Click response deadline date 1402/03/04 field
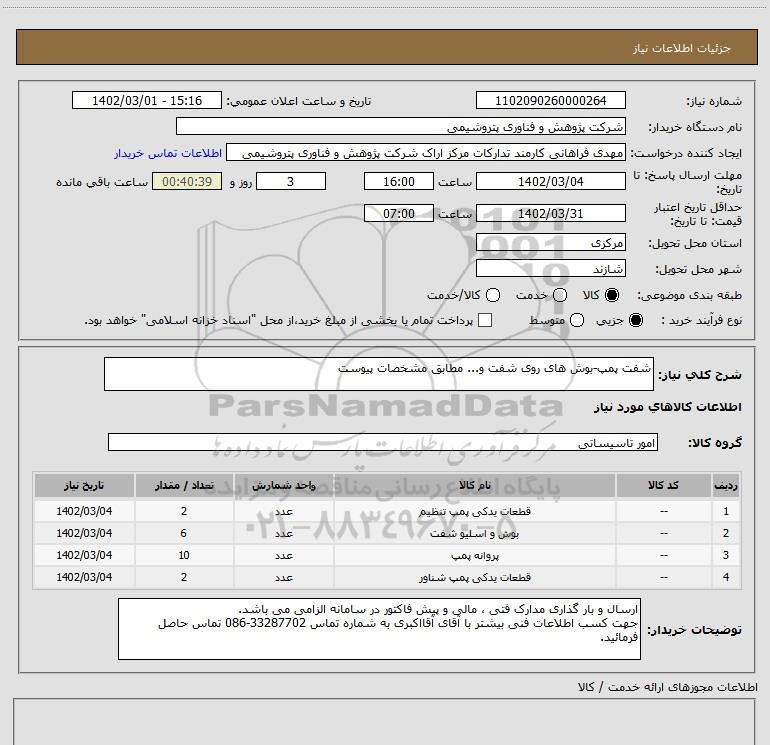The height and width of the screenshot is (745, 770). 550,181
